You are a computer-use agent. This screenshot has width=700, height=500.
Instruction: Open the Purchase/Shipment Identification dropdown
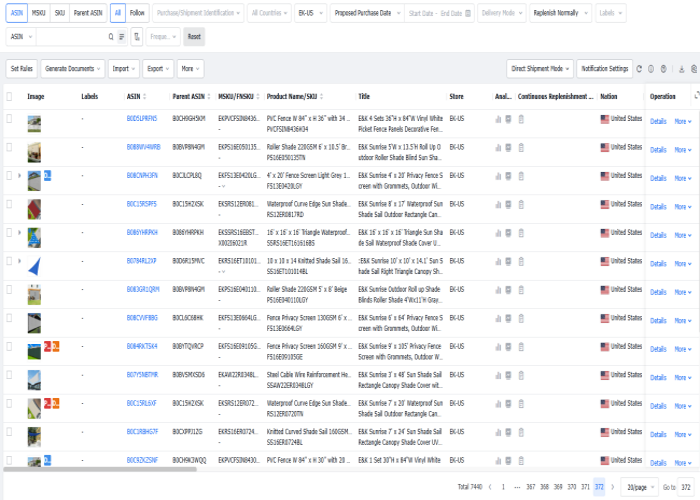[198, 13]
